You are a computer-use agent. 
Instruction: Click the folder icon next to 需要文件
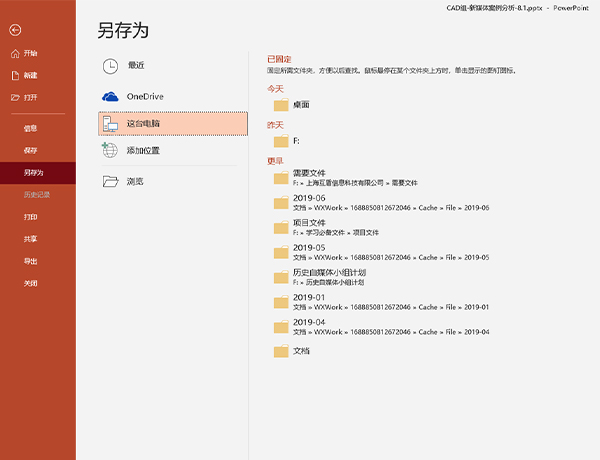[x=281, y=178]
